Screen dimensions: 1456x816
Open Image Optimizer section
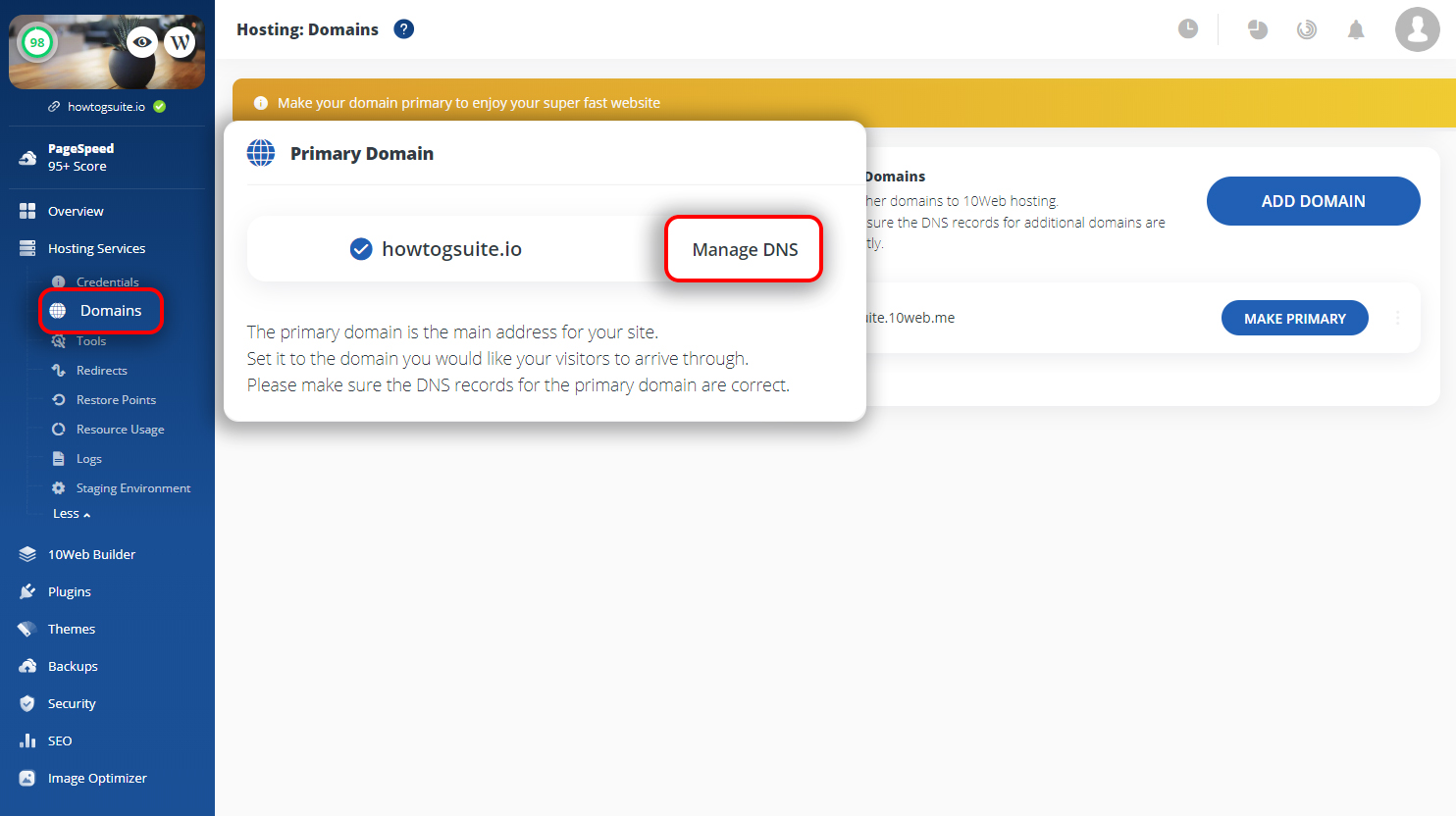coord(97,778)
